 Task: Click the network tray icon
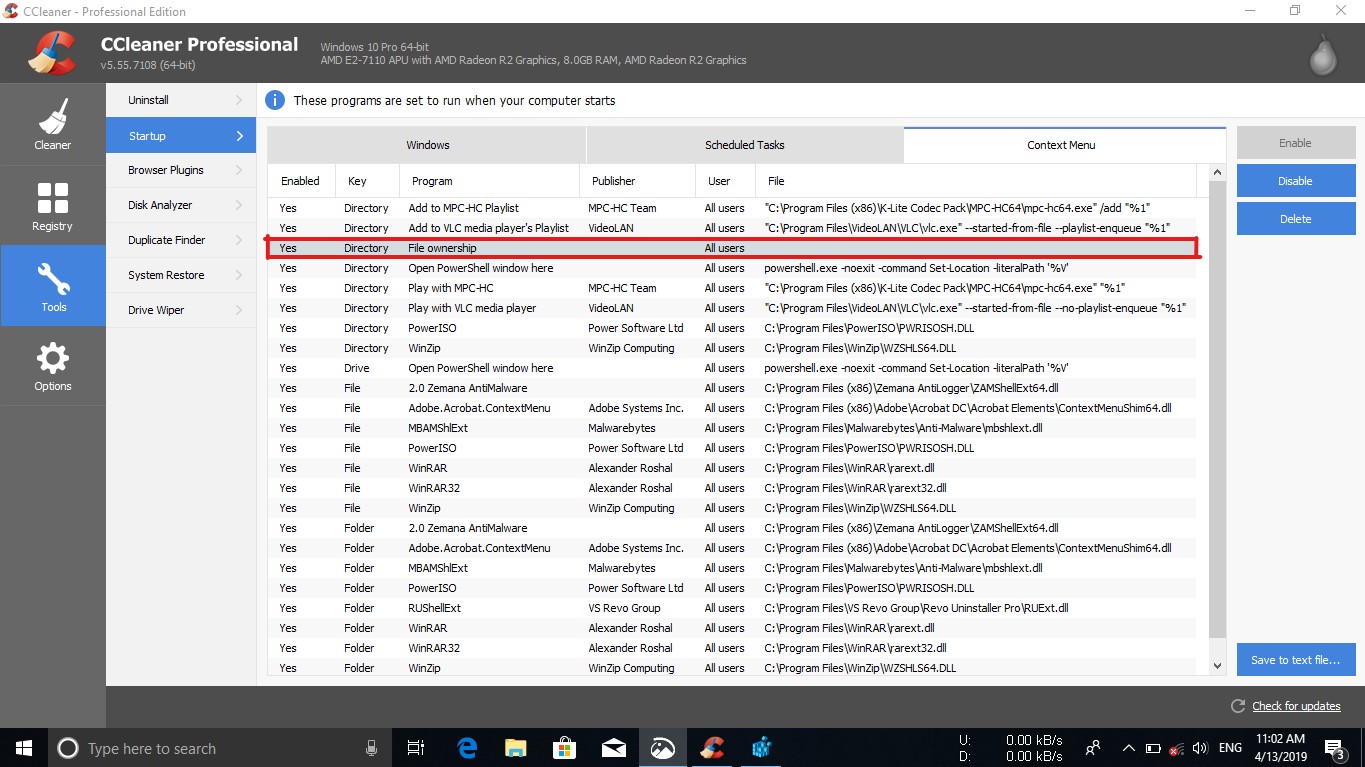pyautogui.click(x=1176, y=748)
